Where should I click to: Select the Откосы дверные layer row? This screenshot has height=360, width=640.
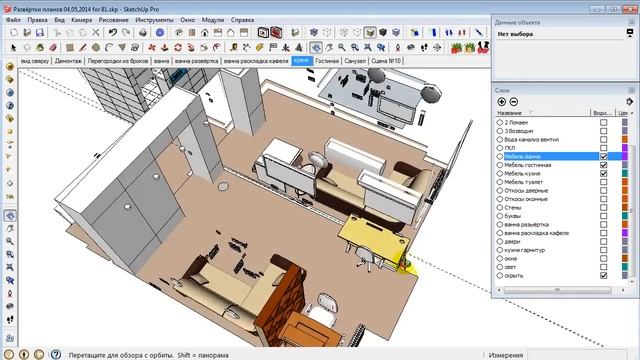561,190
